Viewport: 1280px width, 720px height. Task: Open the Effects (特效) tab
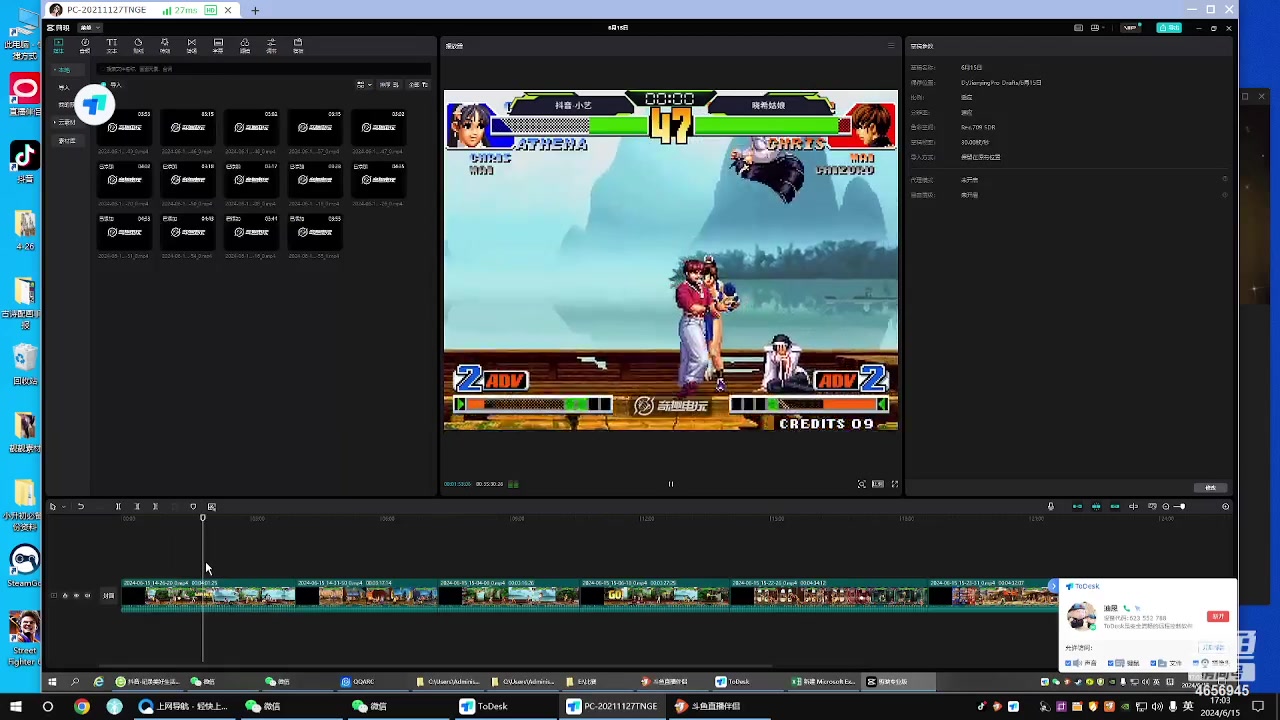[165, 45]
